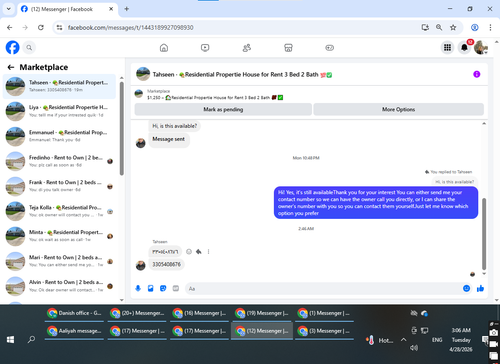This screenshot has width=500, height=364.
Task: Reload the page
Action: [41, 27]
